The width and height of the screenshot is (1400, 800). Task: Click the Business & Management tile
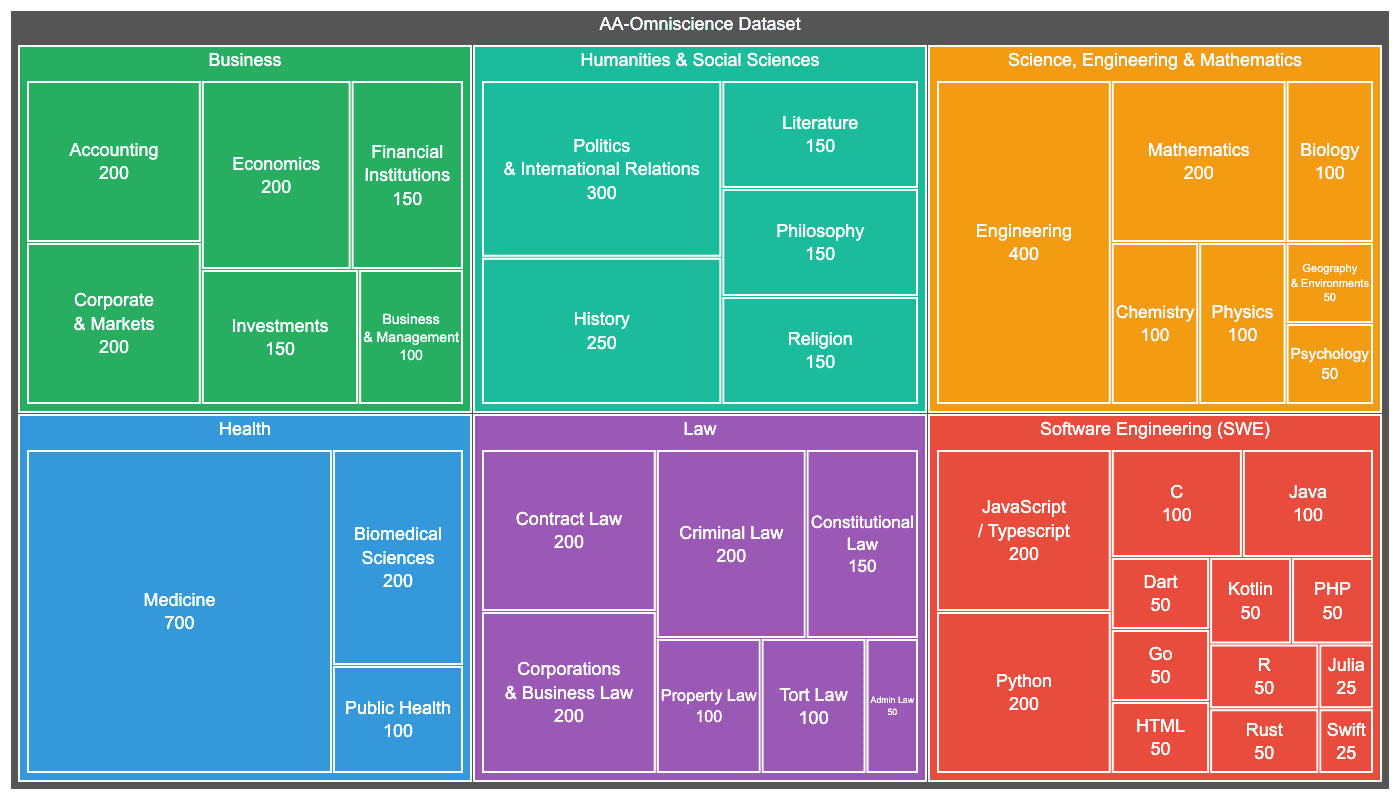(x=411, y=337)
